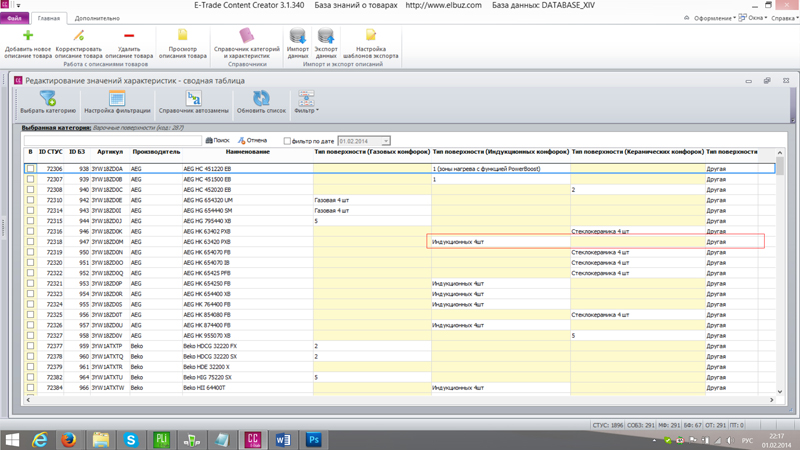Expand the Filter dropdown button
The image size is (800, 450).
pos(306,103)
